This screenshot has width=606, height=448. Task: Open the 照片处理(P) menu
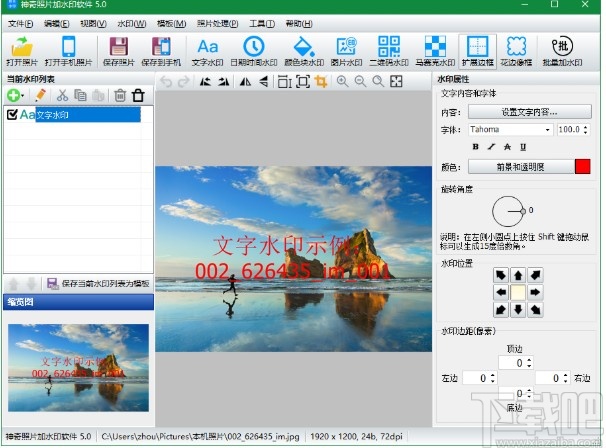click(x=217, y=24)
